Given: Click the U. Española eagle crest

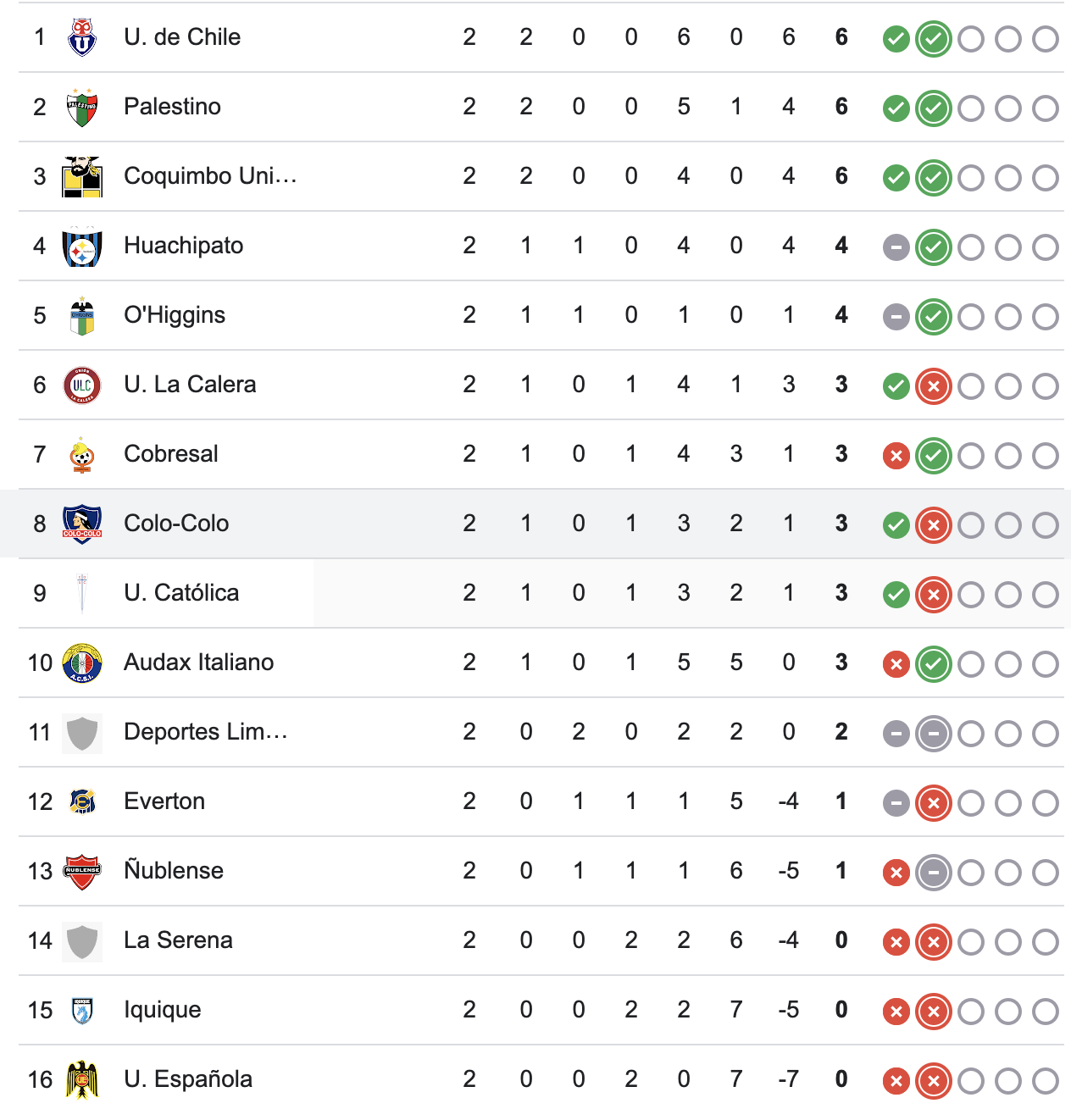Looking at the screenshot, I should click(82, 1080).
